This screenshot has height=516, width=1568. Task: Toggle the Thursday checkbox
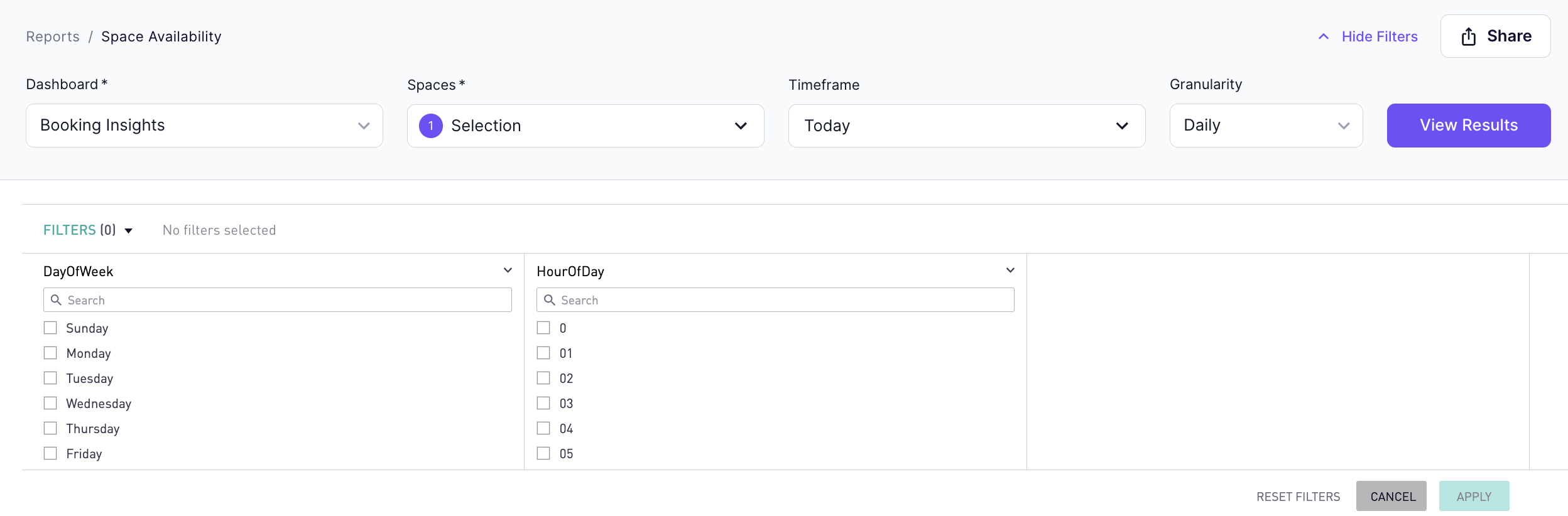click(50, 428)
